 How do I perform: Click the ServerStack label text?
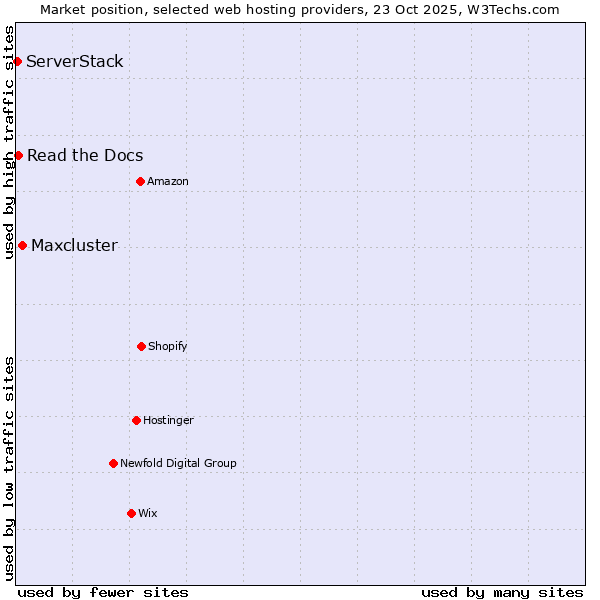(75, 62)
